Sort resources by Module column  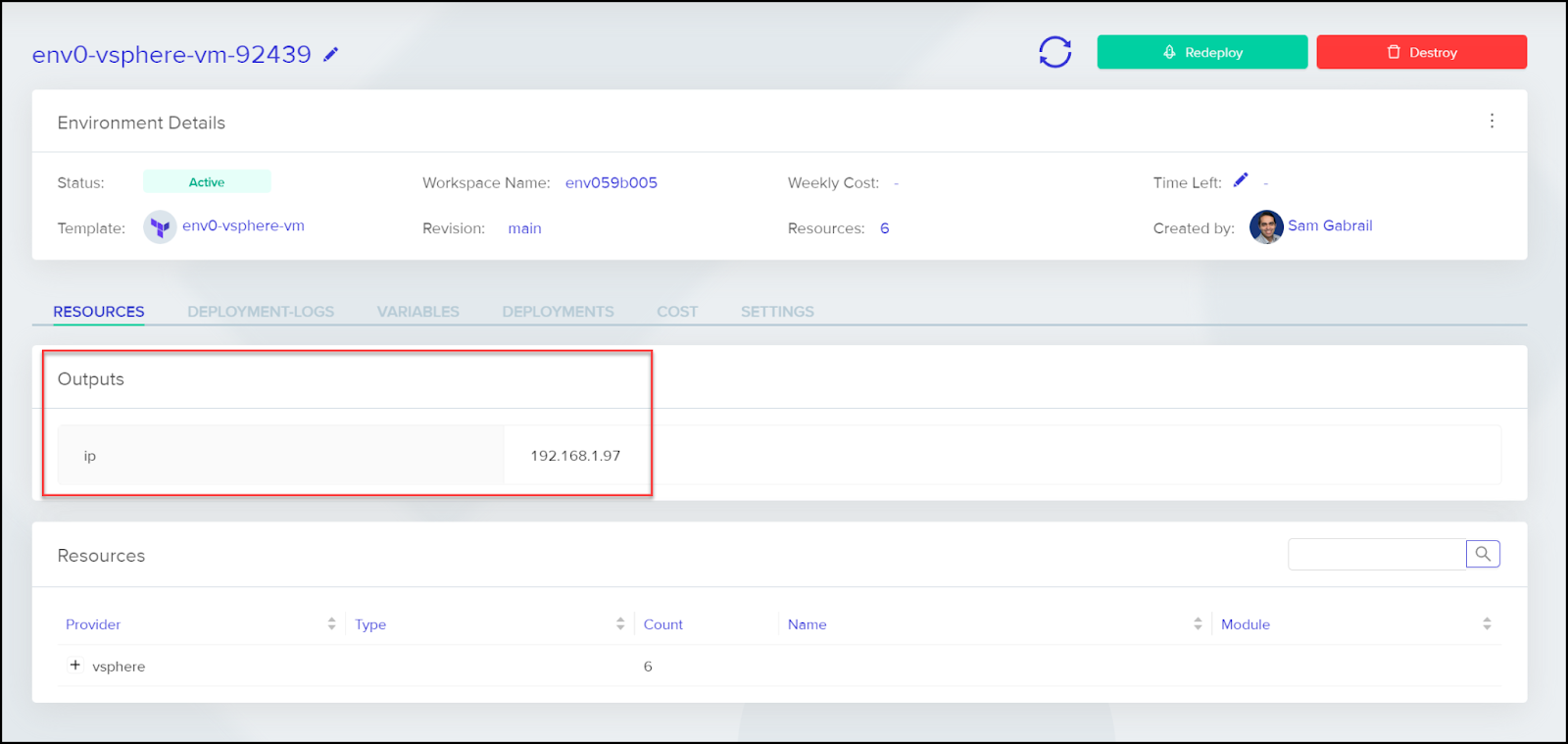click(1487, 623)
